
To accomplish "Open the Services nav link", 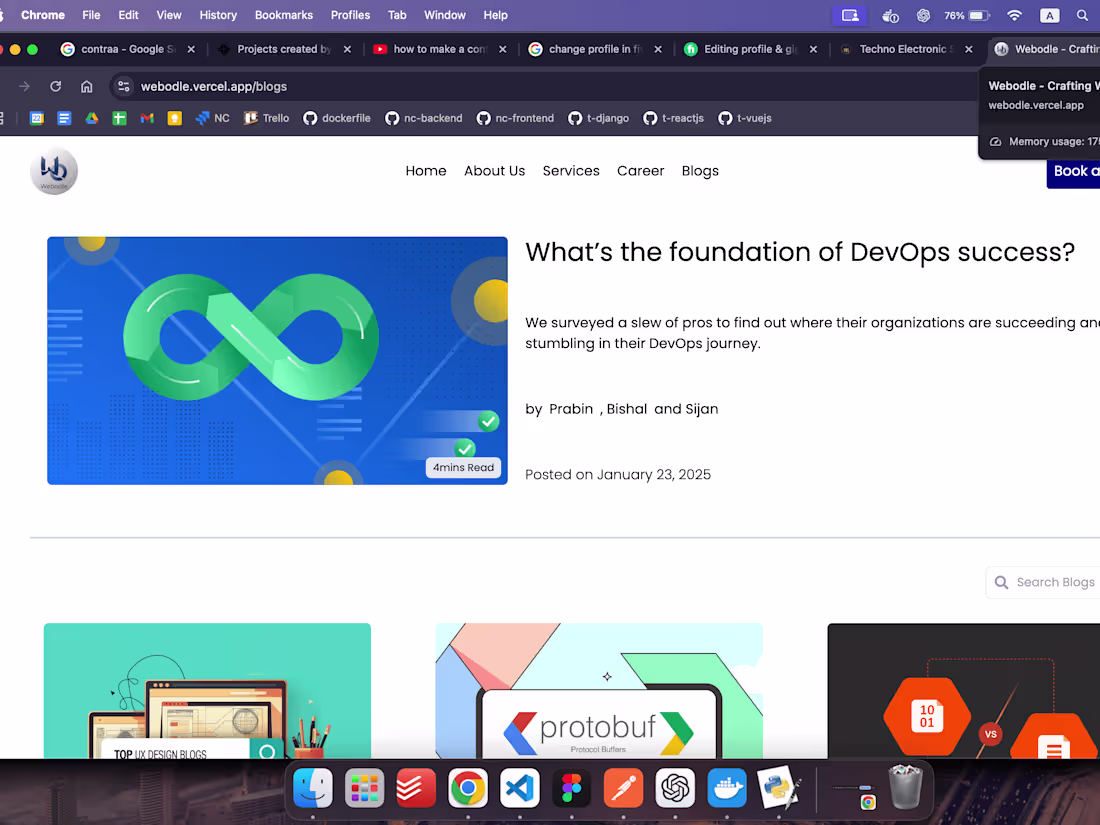I will click(x=570, y=170).
